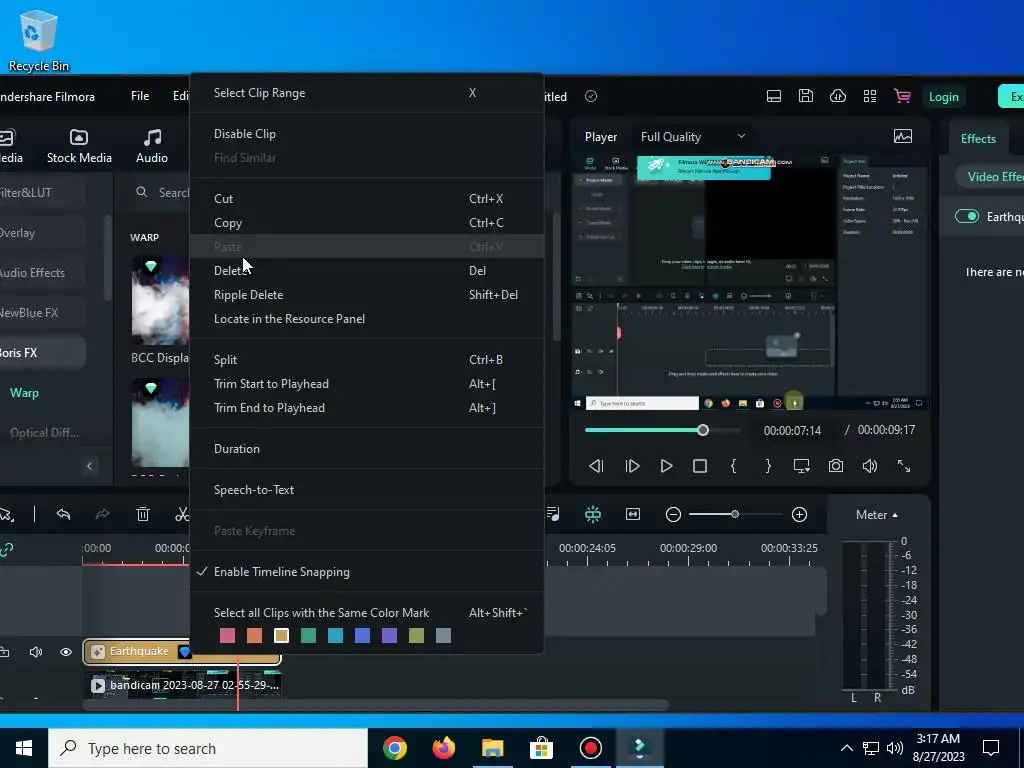1024x768 pixels.
Task: Select Boris FX category
Action: point(40,353)
